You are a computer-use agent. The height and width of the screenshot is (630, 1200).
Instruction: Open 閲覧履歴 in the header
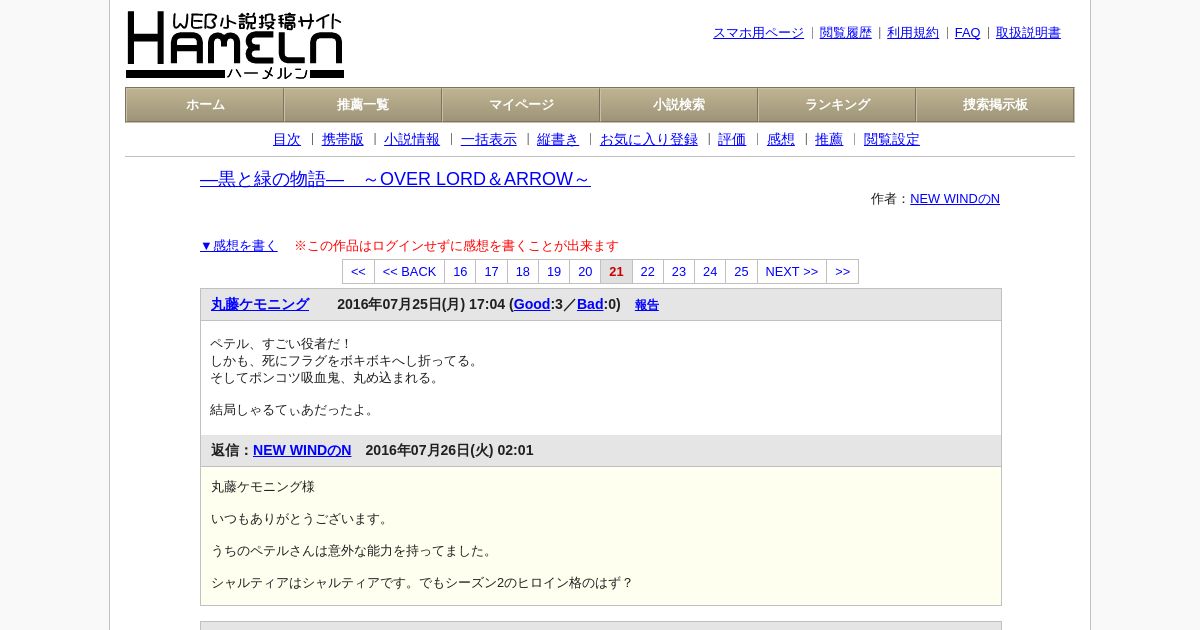[846, 33]
